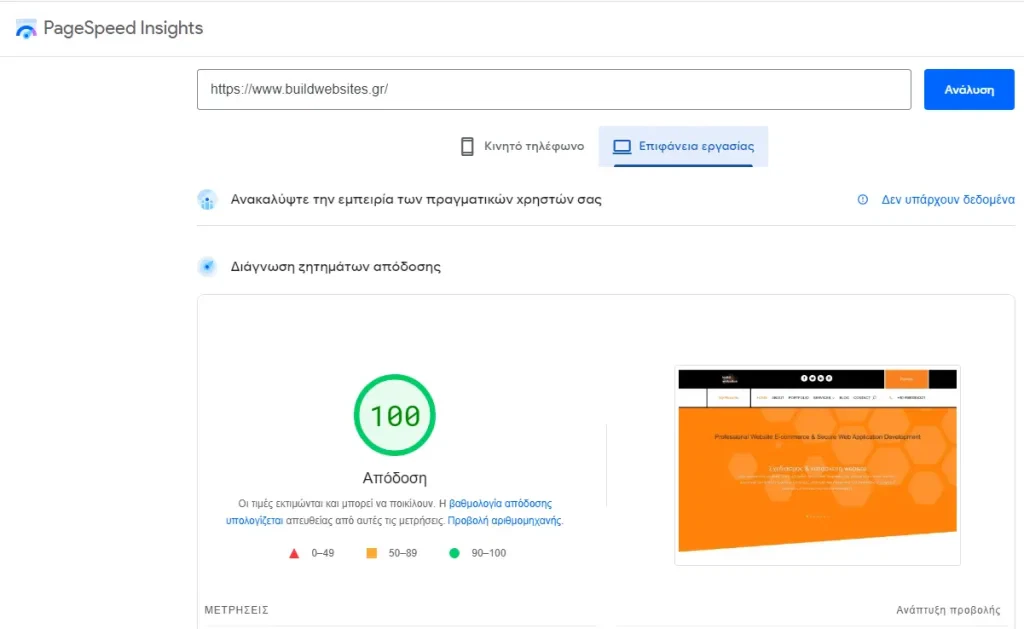Click the laptop icon for desktop view

[x=622, y=146]
